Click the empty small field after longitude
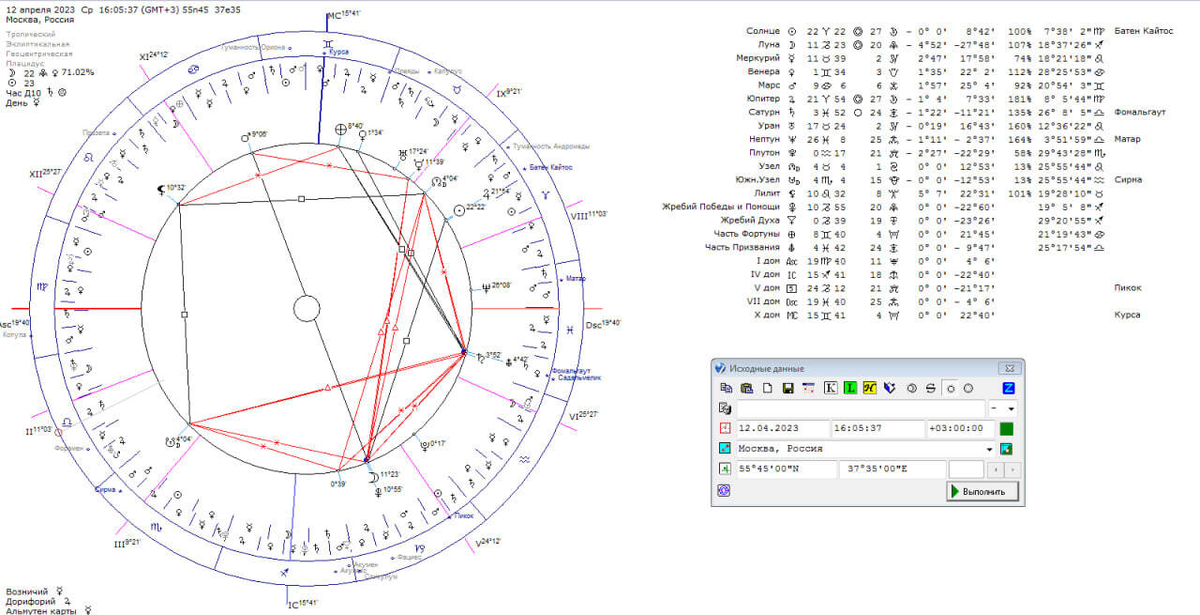The height and width of the screenshot is (615, 1200). click(966, 469)
